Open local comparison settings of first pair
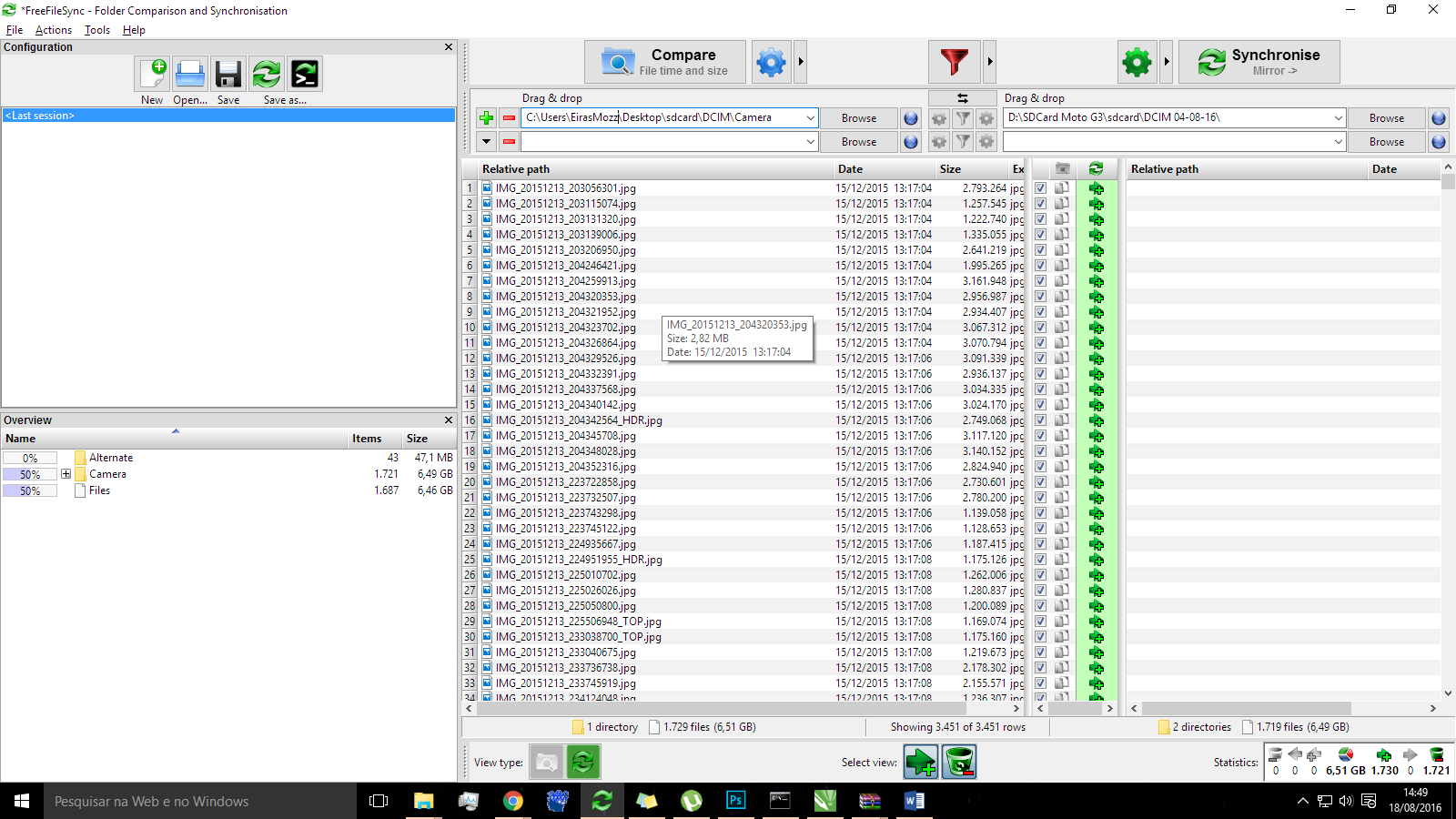This screenshot has width=1456, height=819. 939,118
